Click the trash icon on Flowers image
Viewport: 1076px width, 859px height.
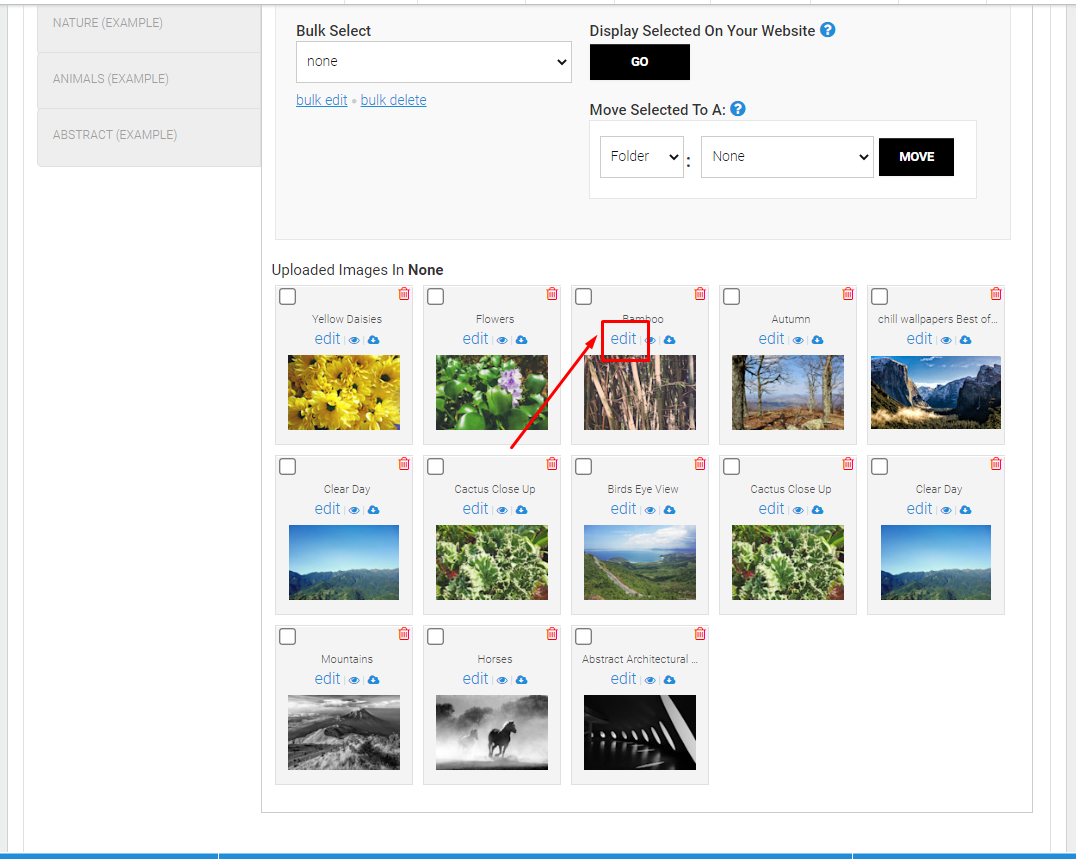(552, 294)
